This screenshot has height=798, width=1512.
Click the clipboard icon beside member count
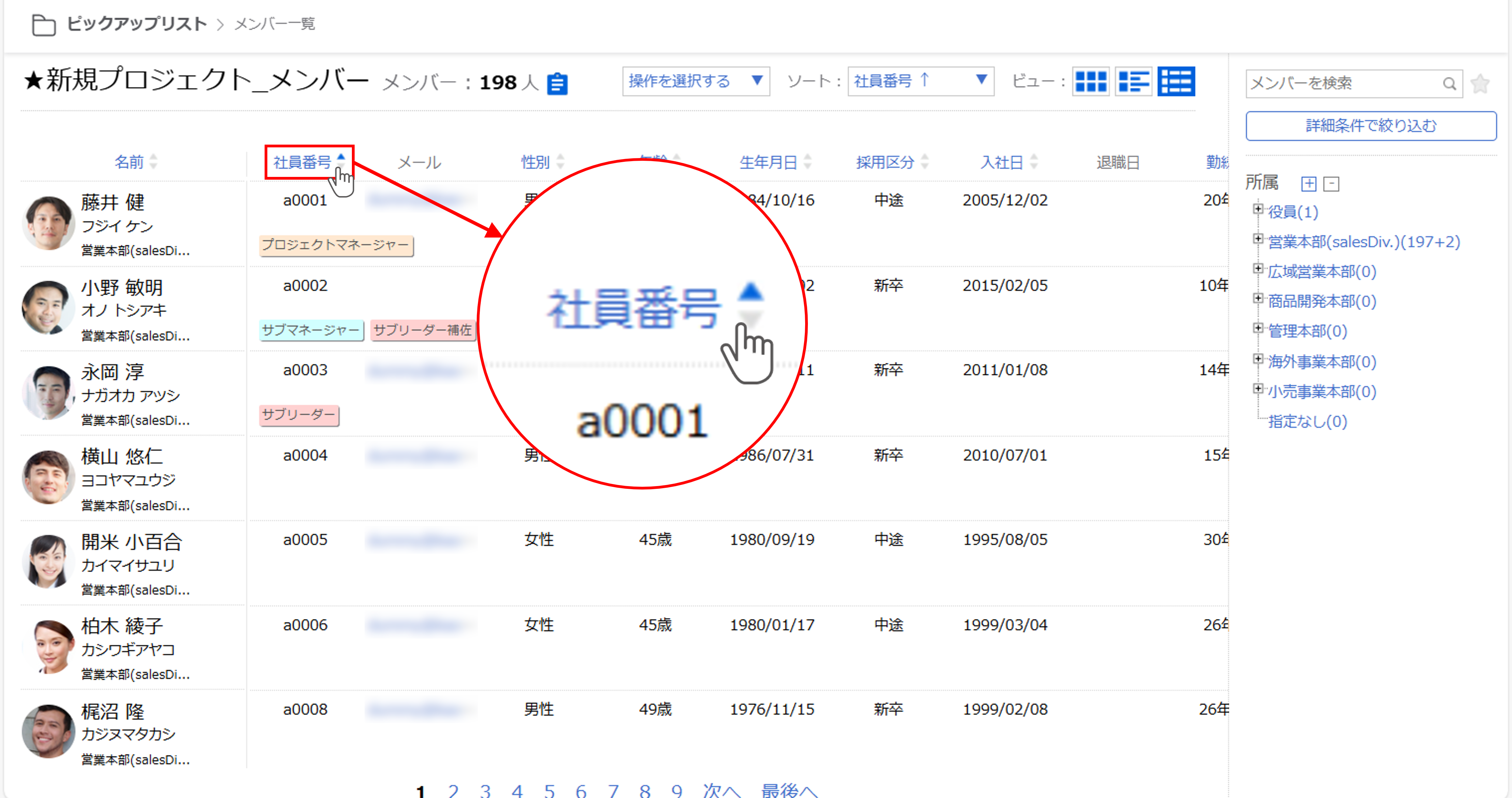coord(557,84)
